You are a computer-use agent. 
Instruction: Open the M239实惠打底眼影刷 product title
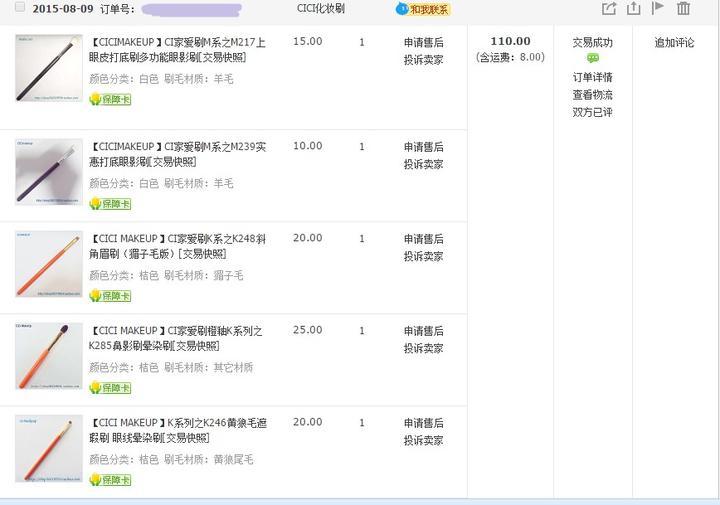pyautogui.click(x=177, y=154)
